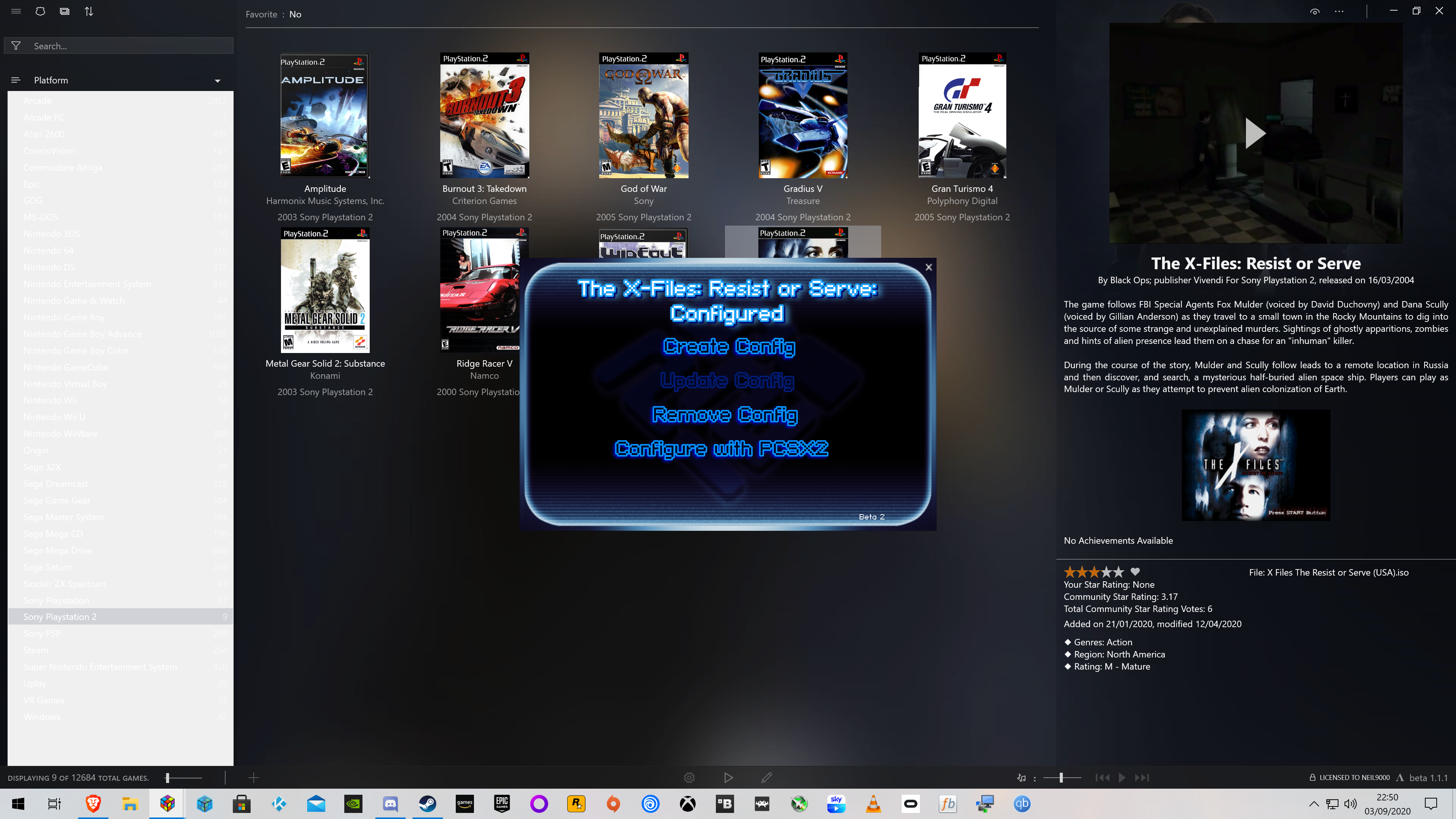Select Burnout 3: Takedown cover

click(x=485, y=115)
